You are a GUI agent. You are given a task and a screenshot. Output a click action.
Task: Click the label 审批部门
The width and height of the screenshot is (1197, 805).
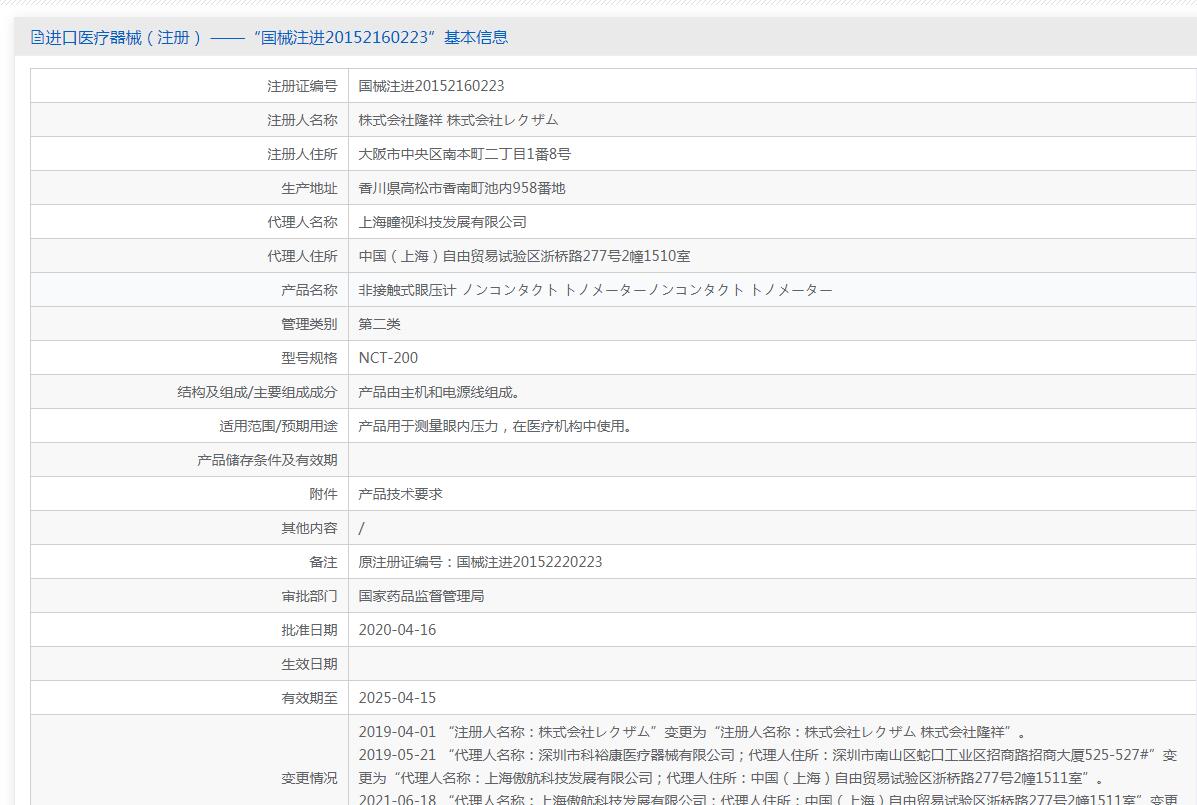coord(309,596)
